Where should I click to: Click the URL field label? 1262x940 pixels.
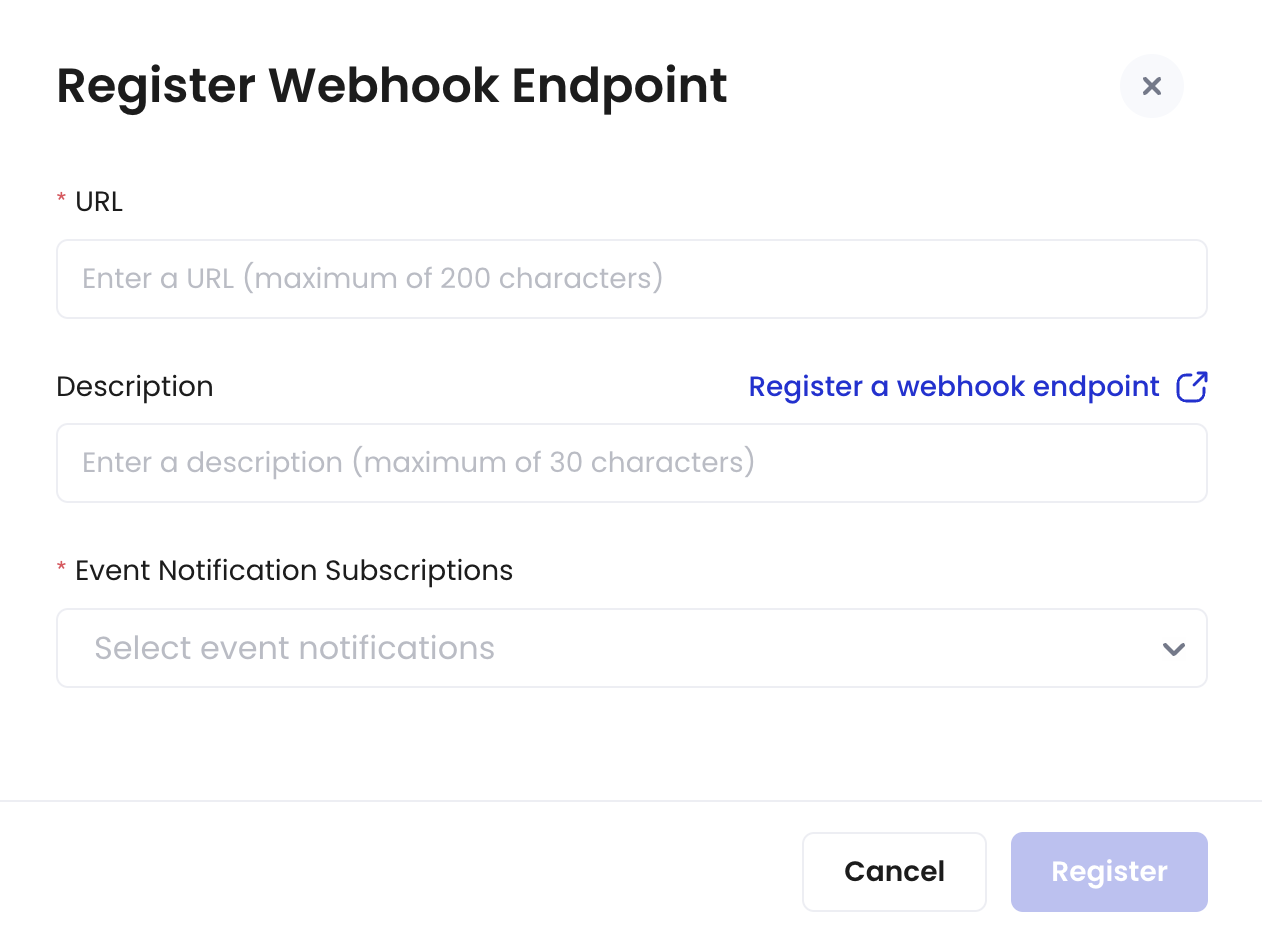click(99, 201)
